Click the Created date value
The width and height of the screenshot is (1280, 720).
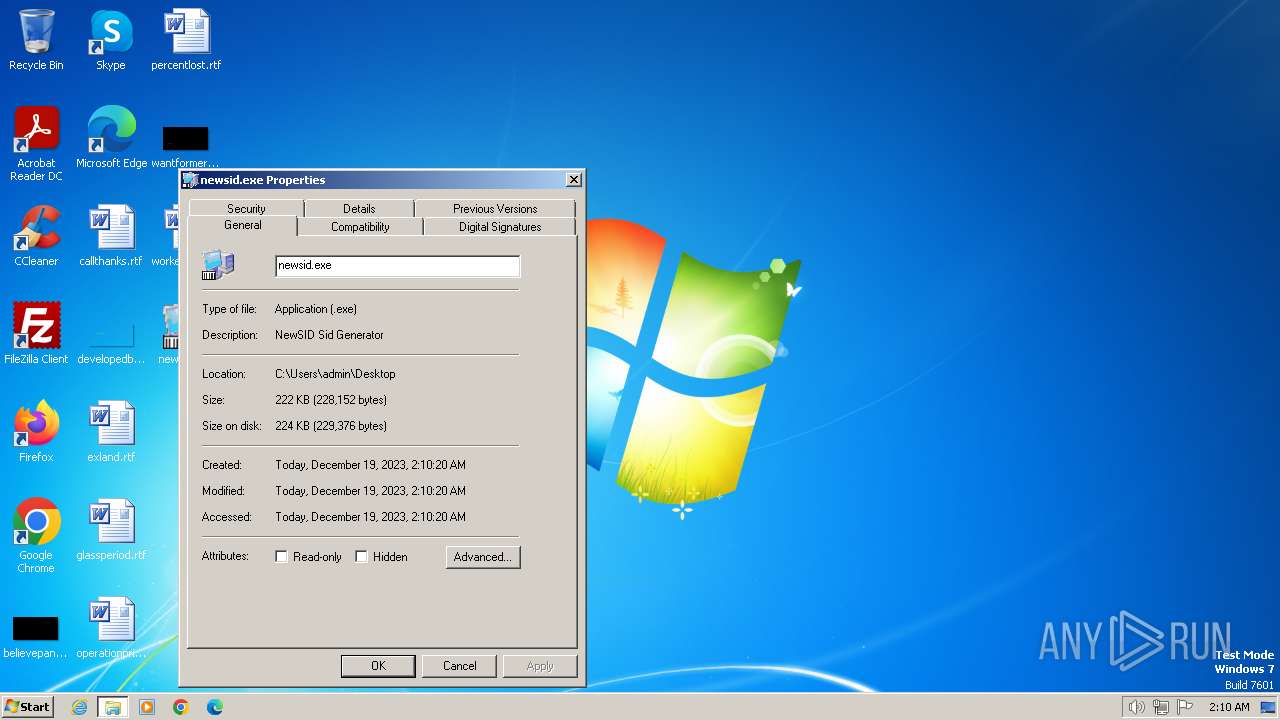[370, 465]
